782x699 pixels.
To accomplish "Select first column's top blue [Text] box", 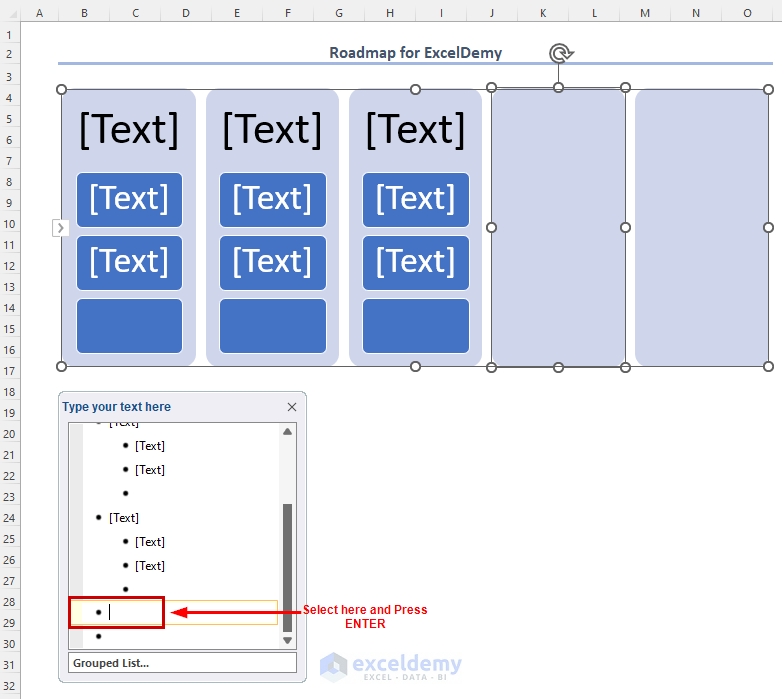I will pos(129,199).
